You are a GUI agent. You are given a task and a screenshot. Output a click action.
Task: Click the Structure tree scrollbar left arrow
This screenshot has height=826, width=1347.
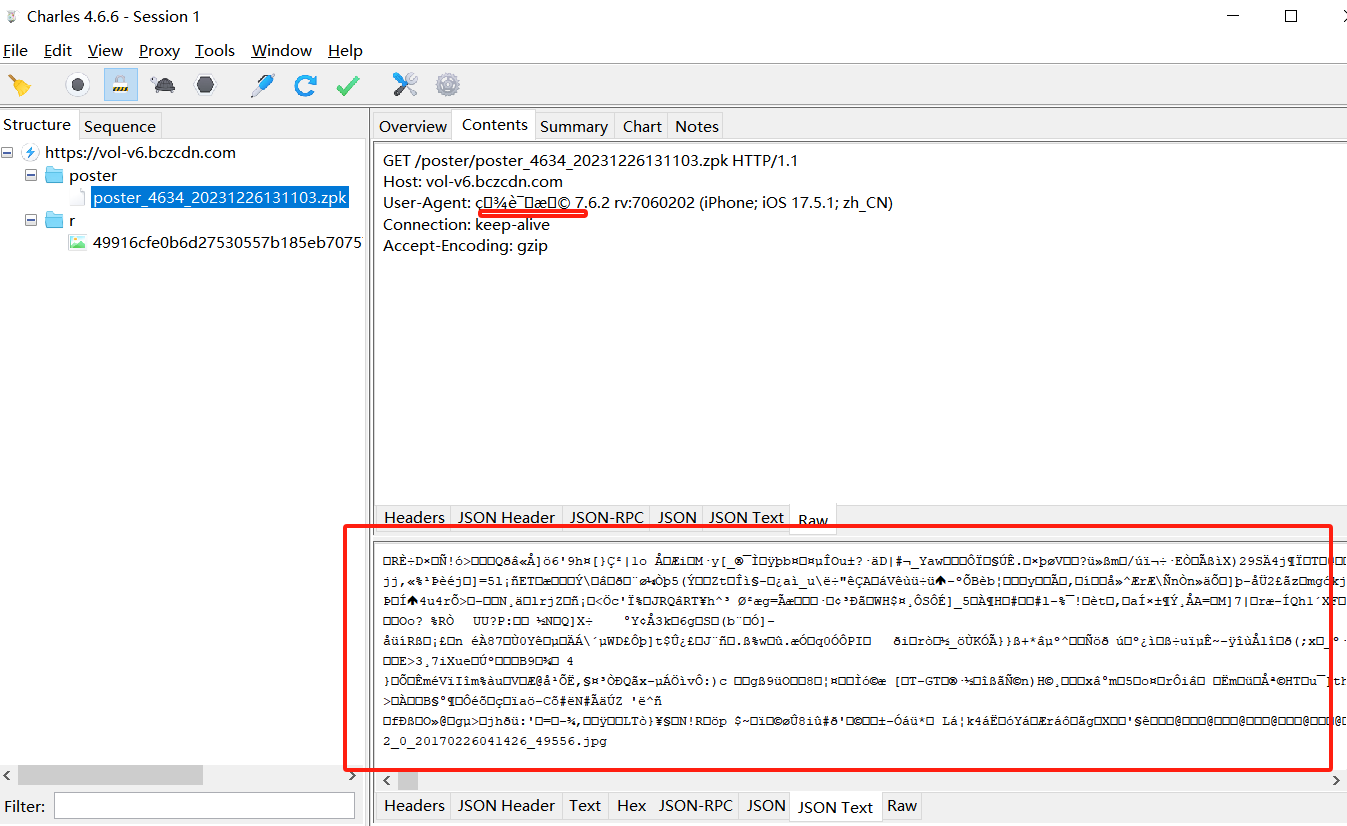coord(8,775)
